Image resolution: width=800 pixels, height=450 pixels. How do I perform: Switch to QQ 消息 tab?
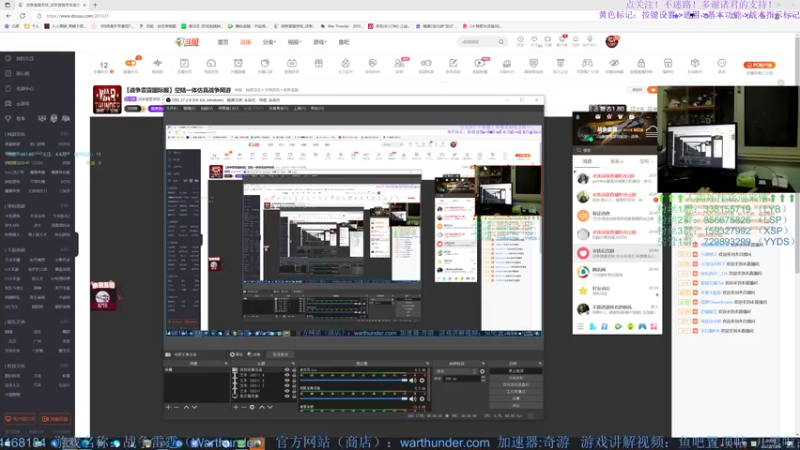click(587, 161)
